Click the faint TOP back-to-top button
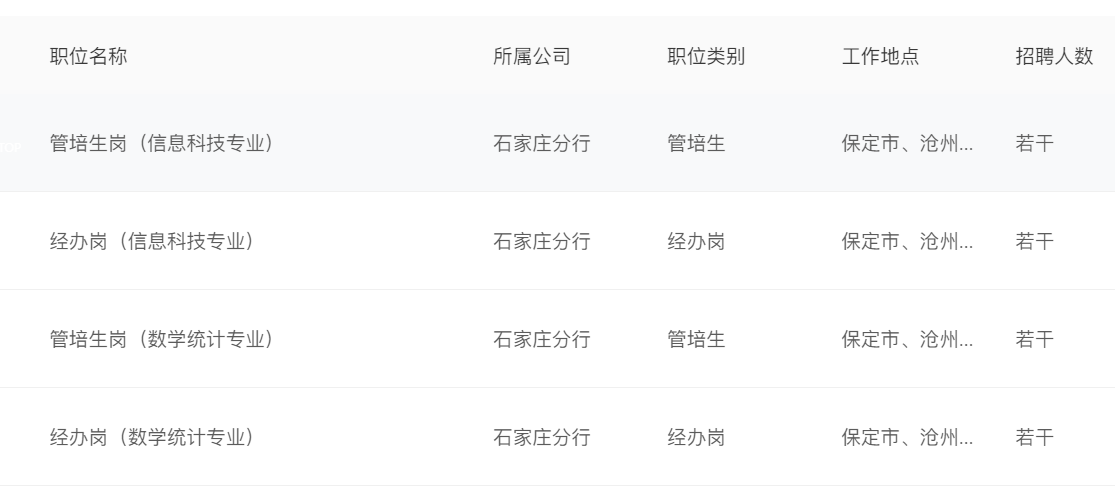The image size is (1115, 498). pos(10,148)
